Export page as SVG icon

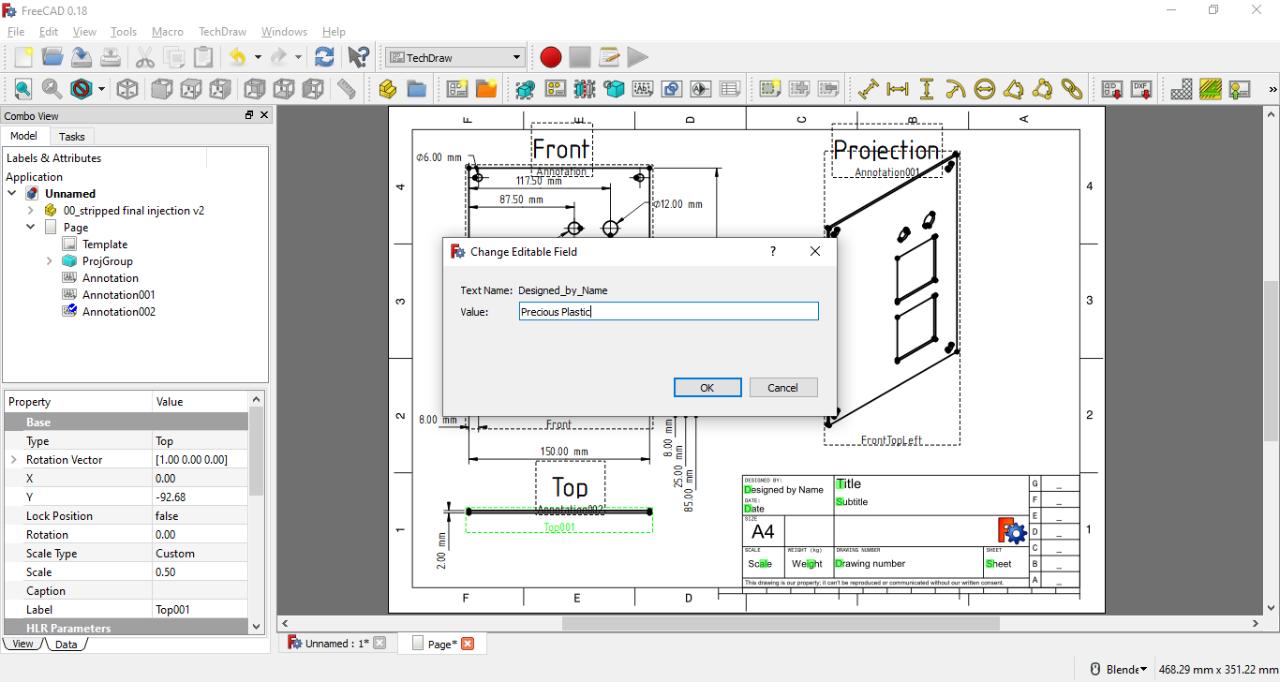click(1112, 90)
